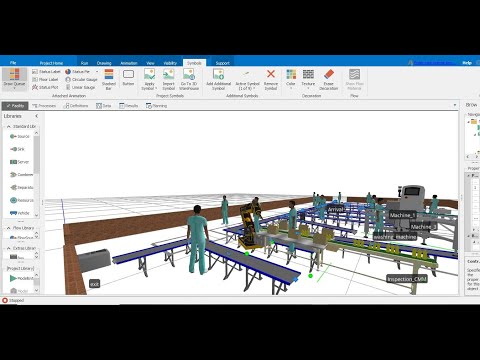Click the Draw Queue tool
Screen dimensions: 480x360
coord(14,79)
